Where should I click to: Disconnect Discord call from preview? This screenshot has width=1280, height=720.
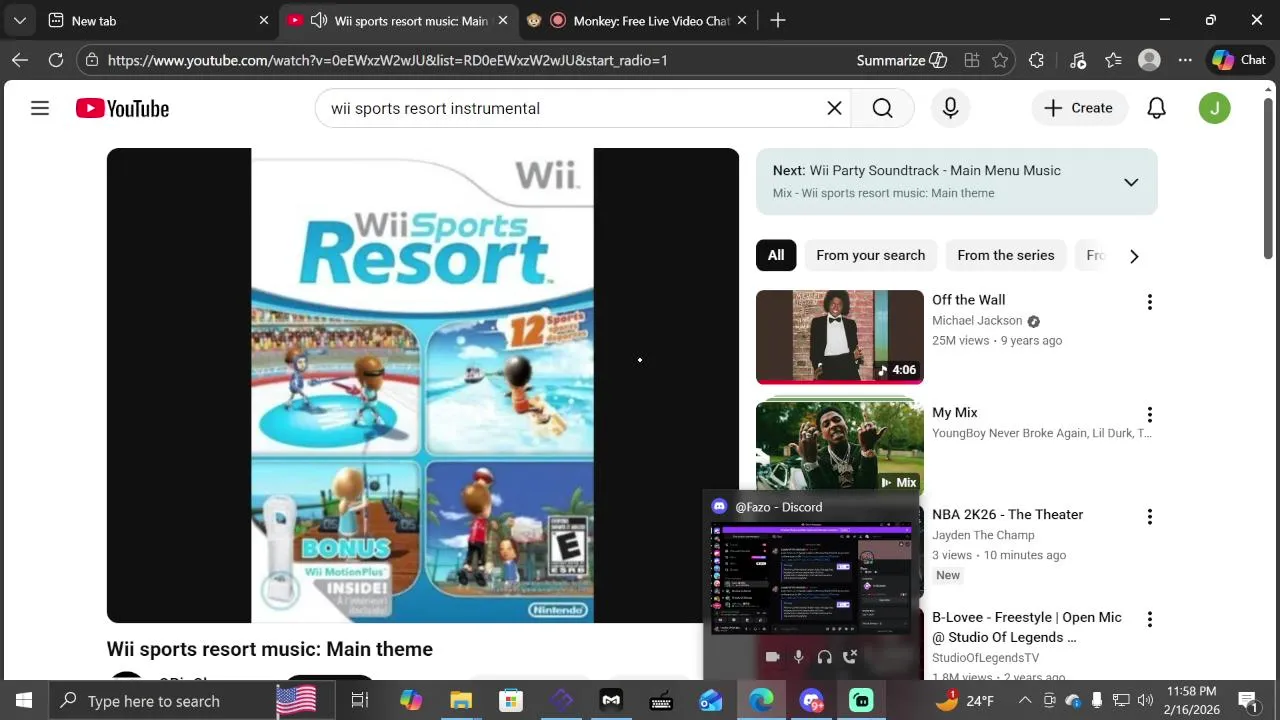tap(850, 656)
